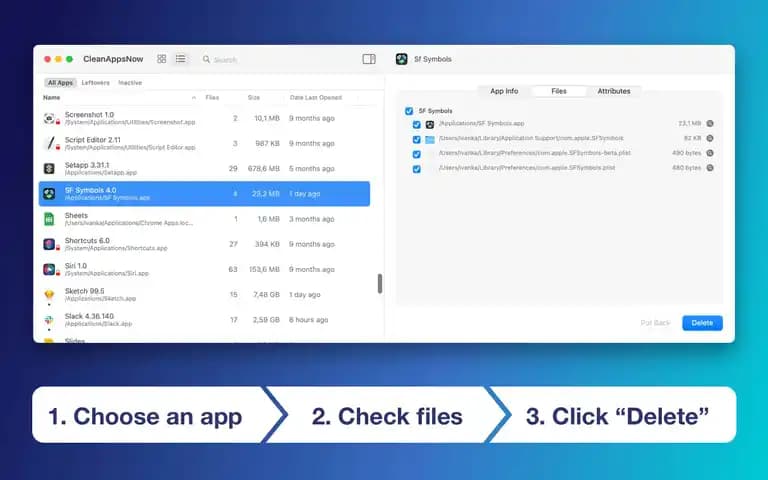
Task: Reveal SFSymbols.plist file in Finder
Action: point(710,168)
